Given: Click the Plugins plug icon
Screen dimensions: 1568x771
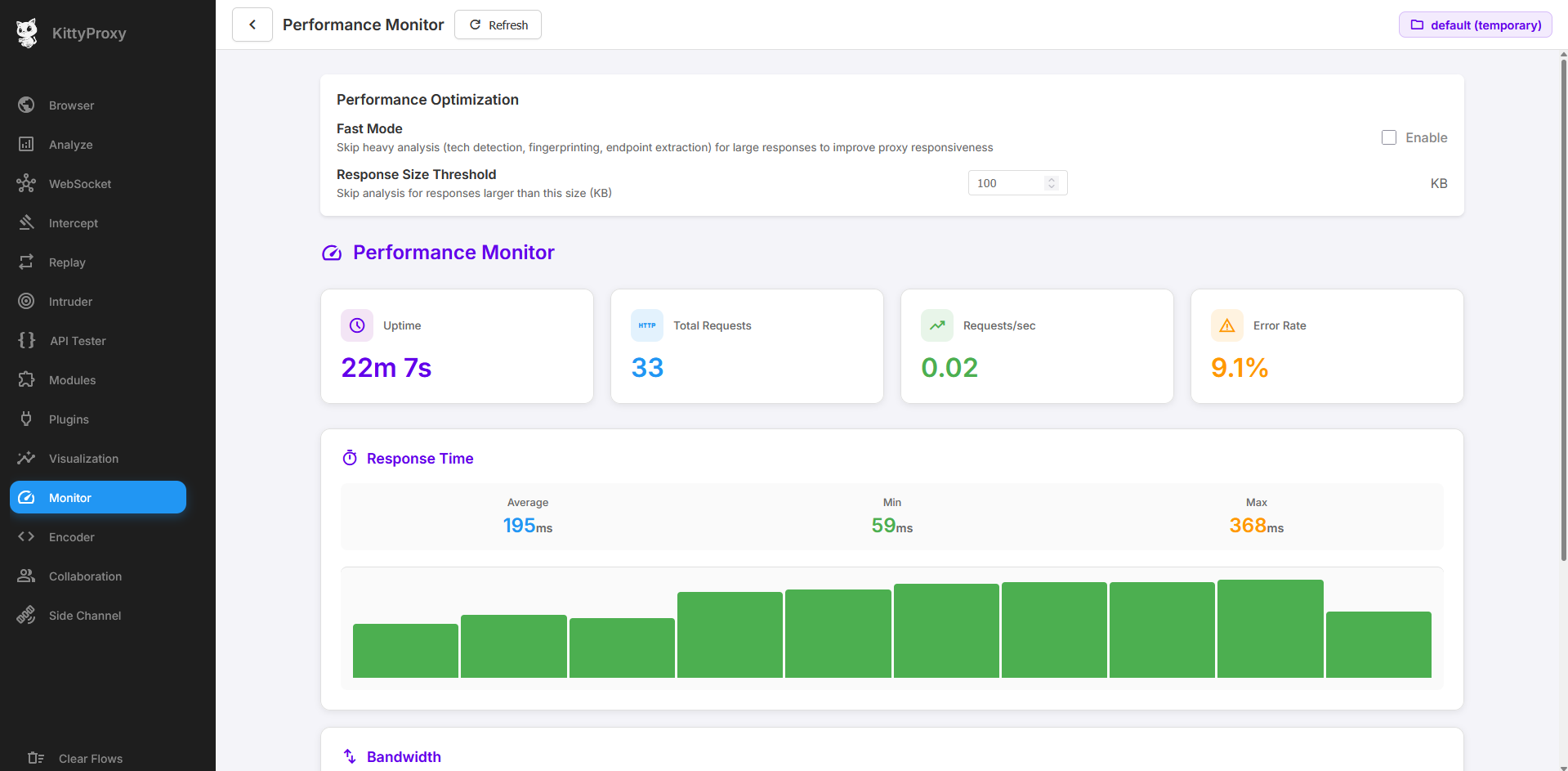Looking at the screenshot, I should point(26,419).
